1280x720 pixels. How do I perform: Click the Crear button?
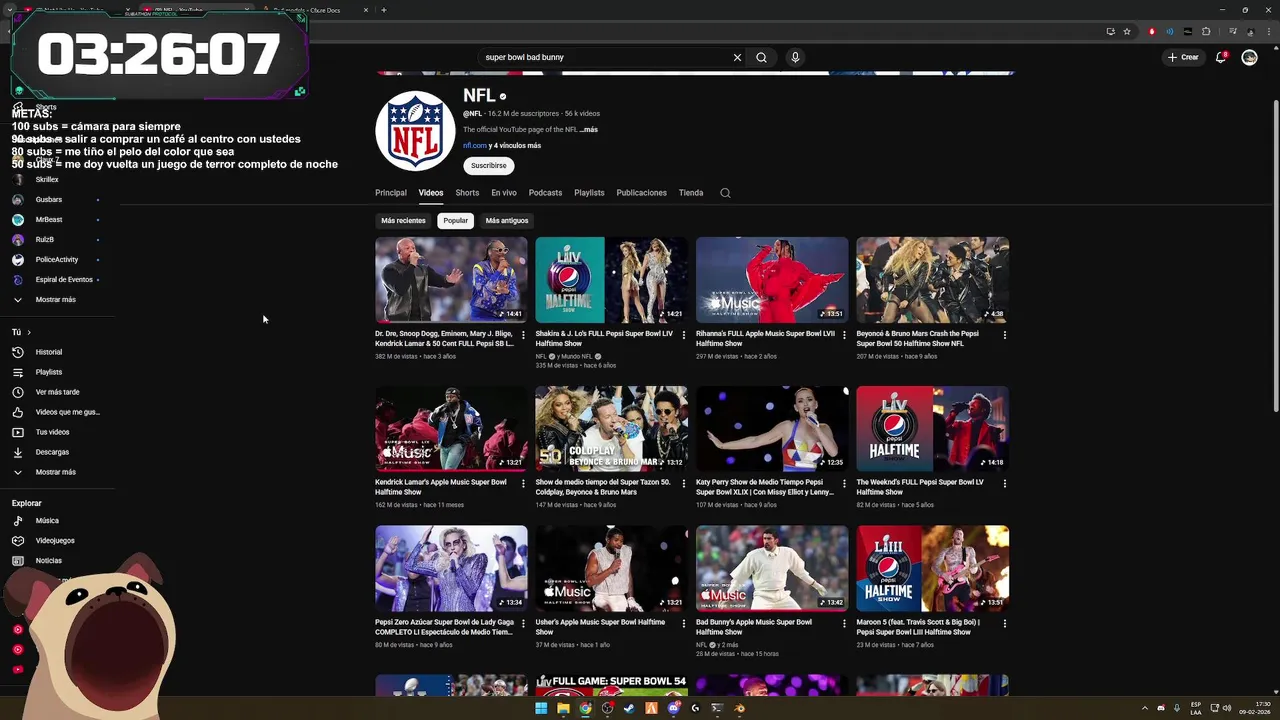pyautogui.click(x=1183, y=57)
